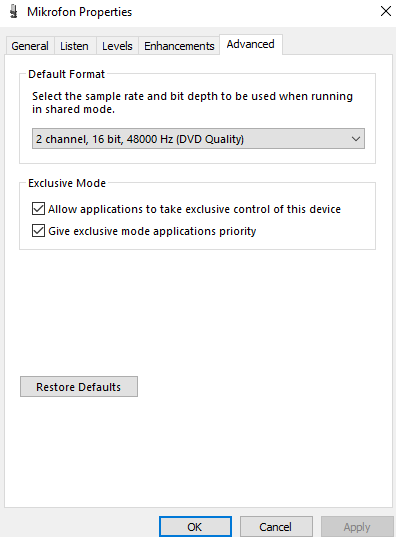Click the microphone icon in the title bar

[14, 12]
